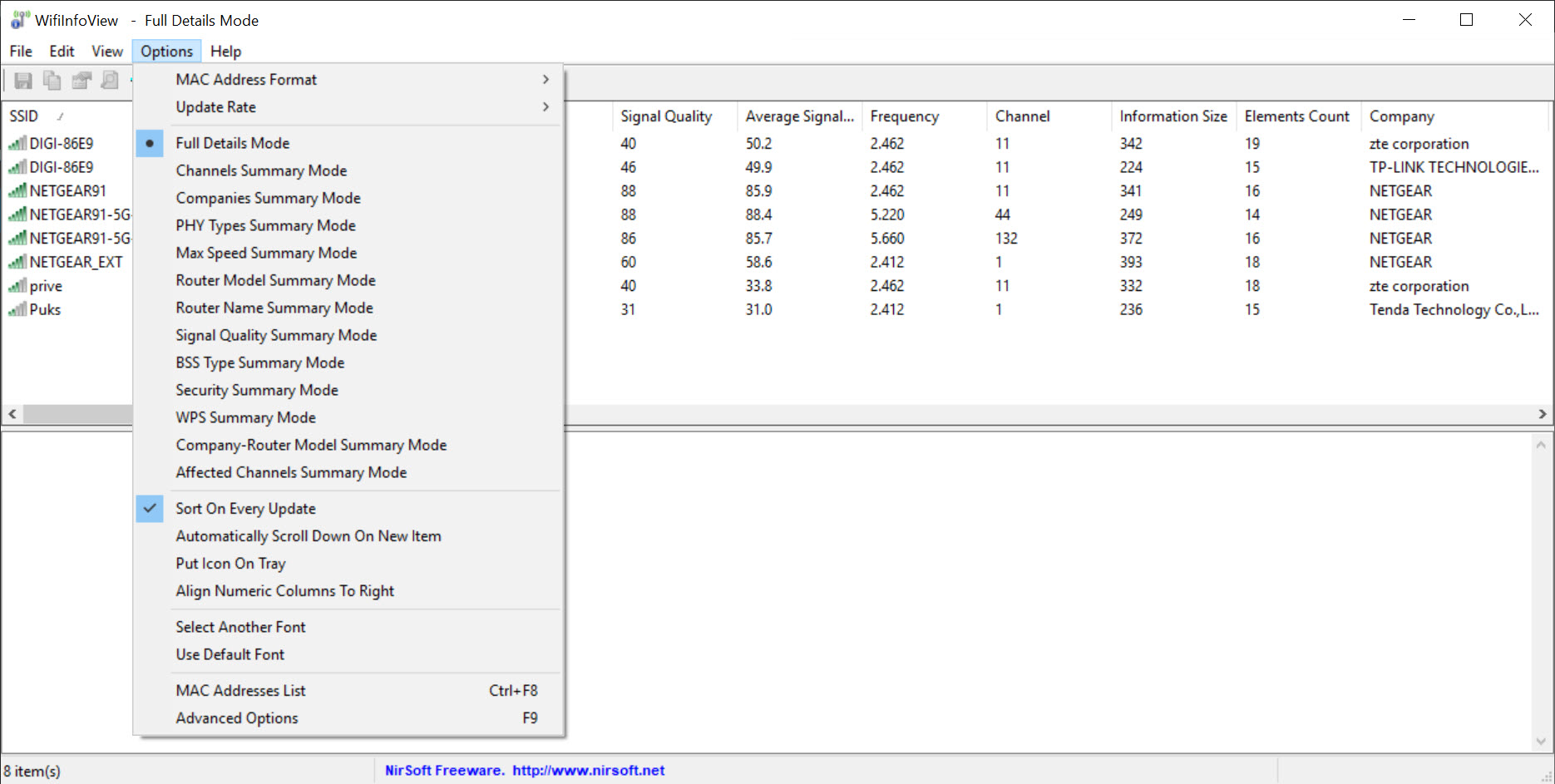
Task: Click the horizontal scrollbar right arrow
Action: pos(1543,414)
